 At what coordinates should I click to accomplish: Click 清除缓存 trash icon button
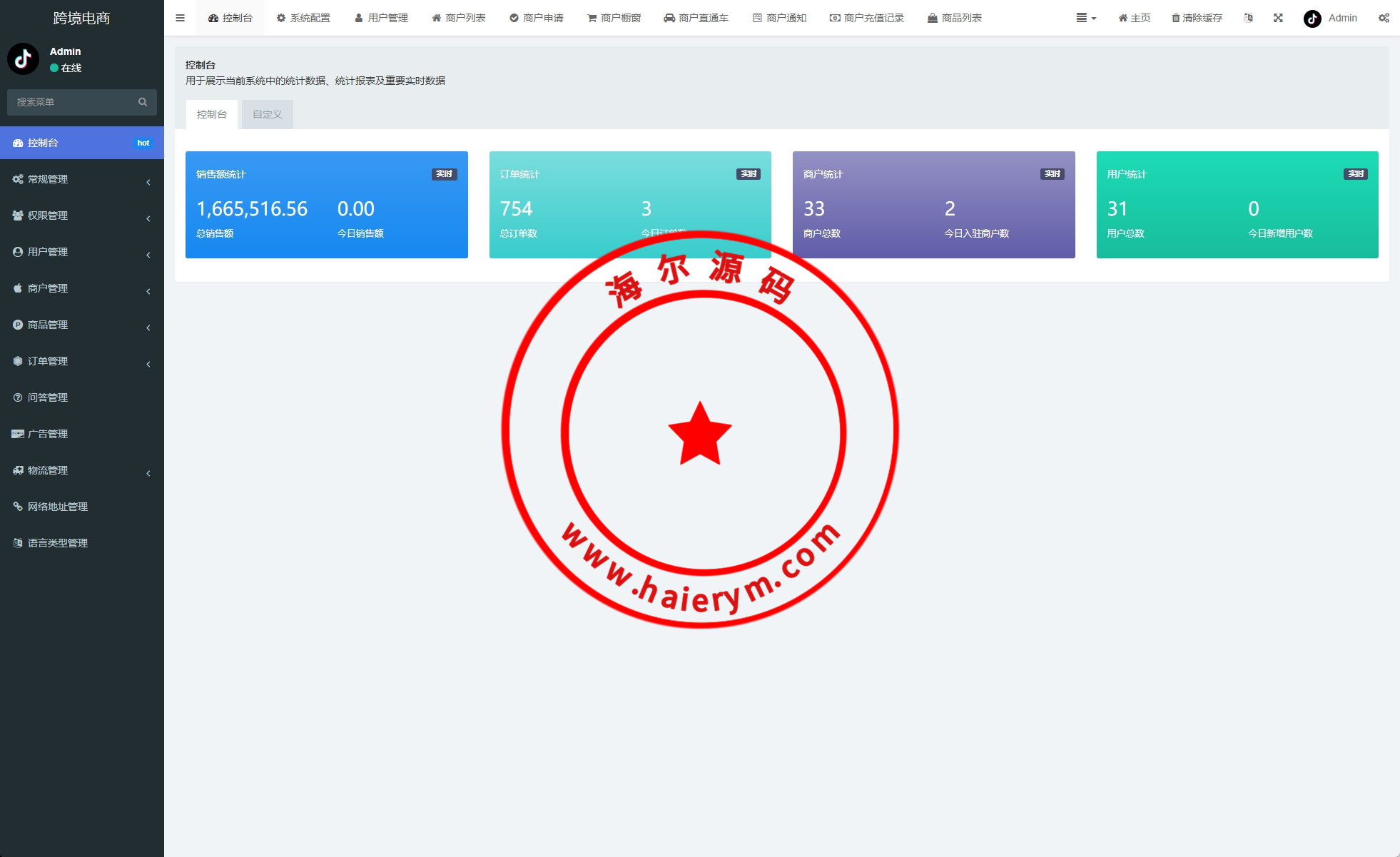click(x=1197, y=18)
